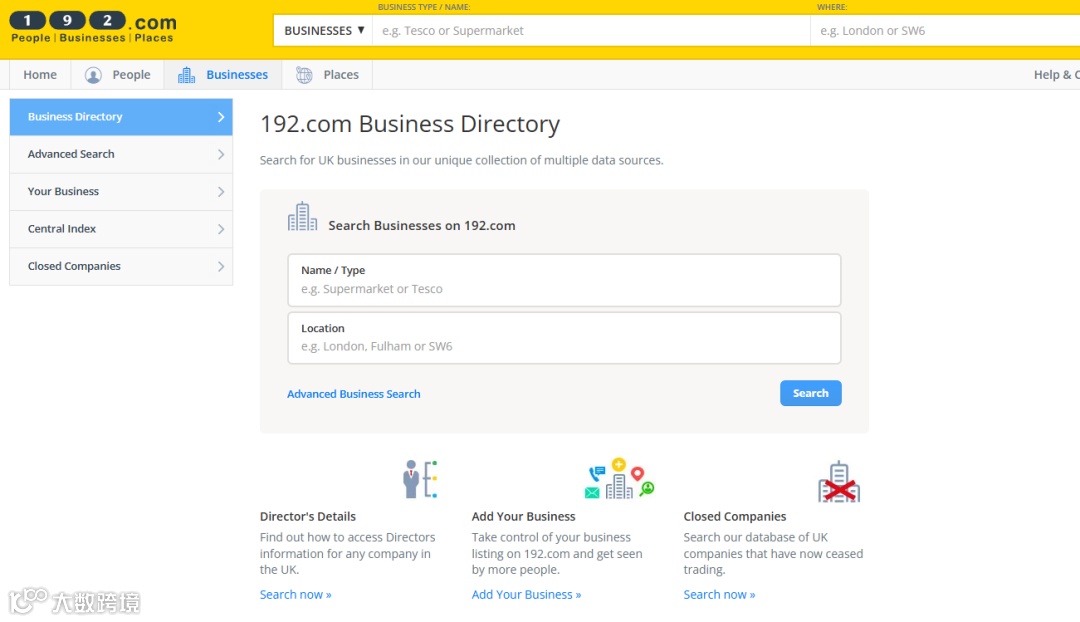Image resolution: width=1080 pixels, height=622 pixels.
Task: Click the Closed Companies crossed-building icon
Action: coord(839,481)
